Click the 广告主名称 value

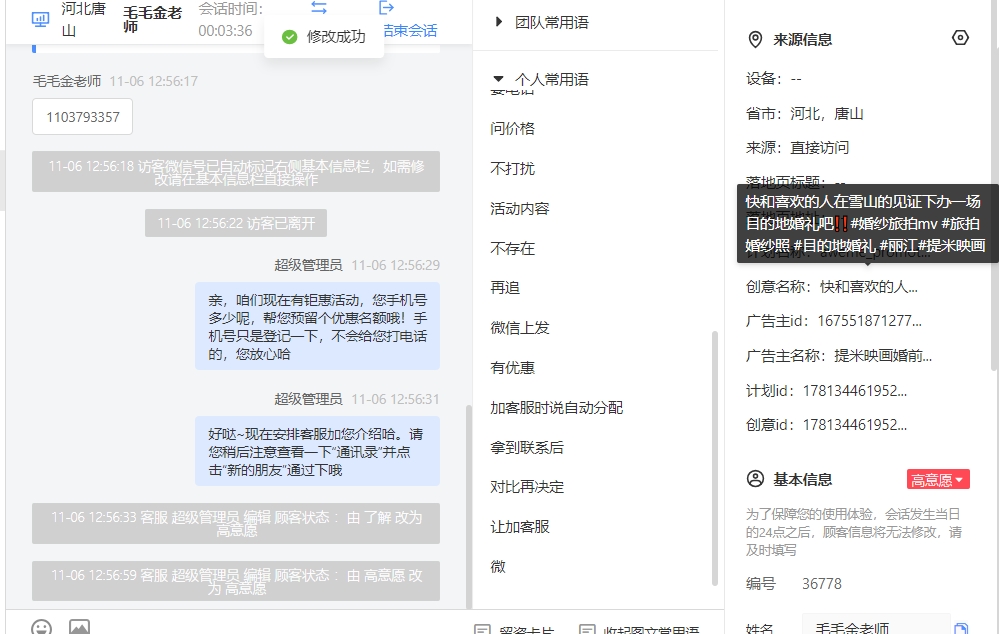coord(883,356)
